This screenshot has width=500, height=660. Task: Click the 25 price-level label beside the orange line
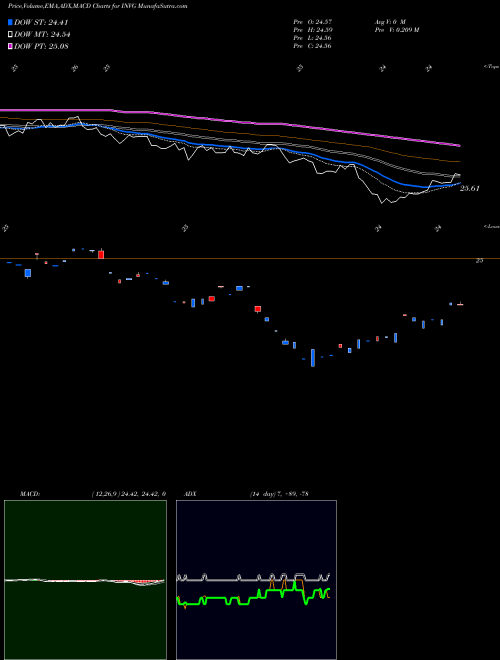pyautogui.click(x=479, y=261)
